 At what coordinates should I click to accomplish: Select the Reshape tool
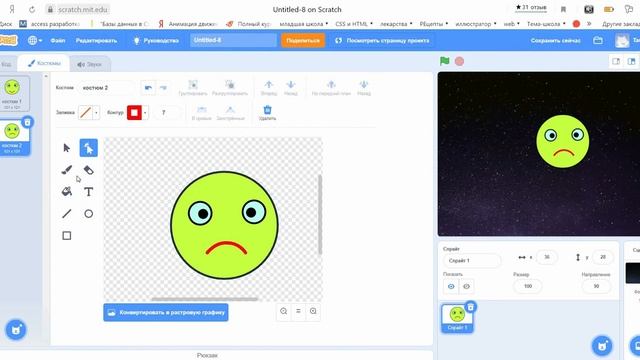point(89,148)
